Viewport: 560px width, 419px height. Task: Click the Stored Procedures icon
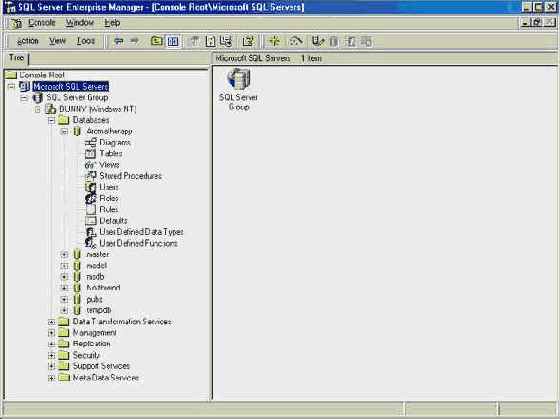click(x=91, y=176)
